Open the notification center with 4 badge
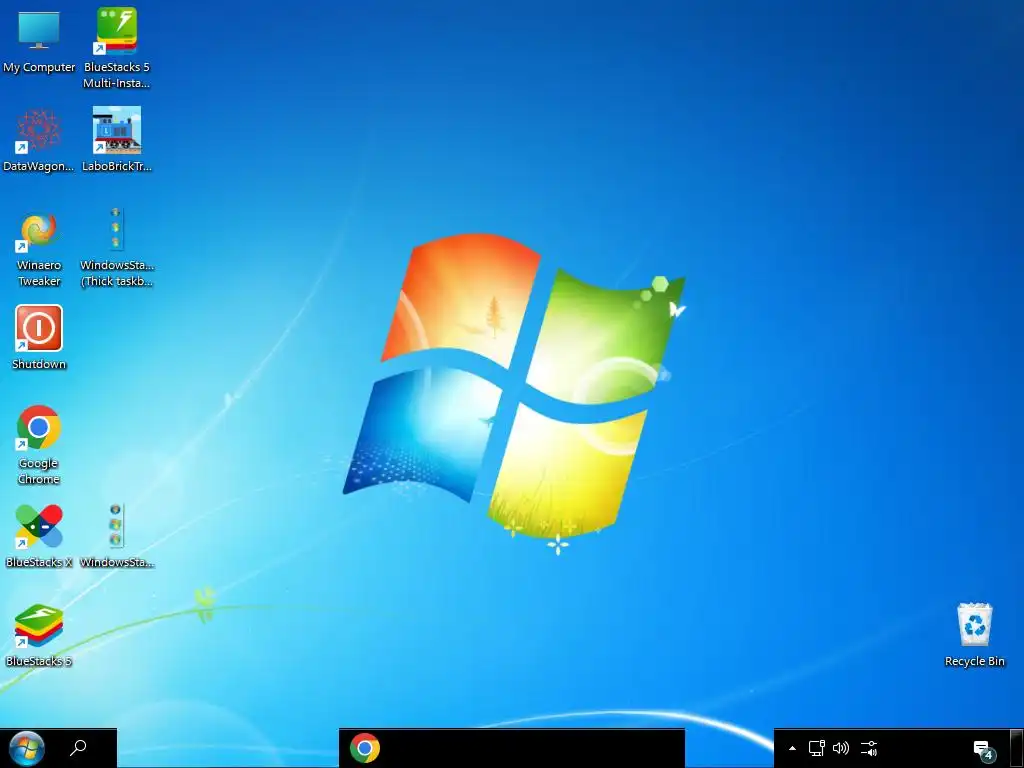The width and height of the screenshot is (1024, 768). (984, 750)
